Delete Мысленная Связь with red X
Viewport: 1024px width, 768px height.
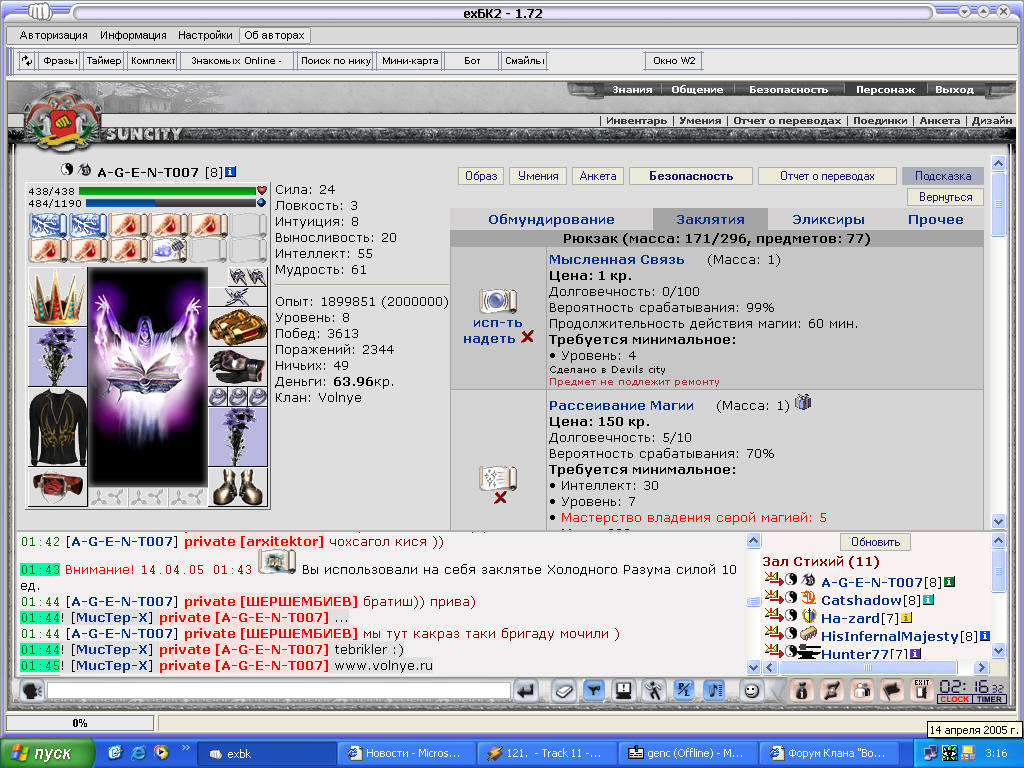[527, 337]
